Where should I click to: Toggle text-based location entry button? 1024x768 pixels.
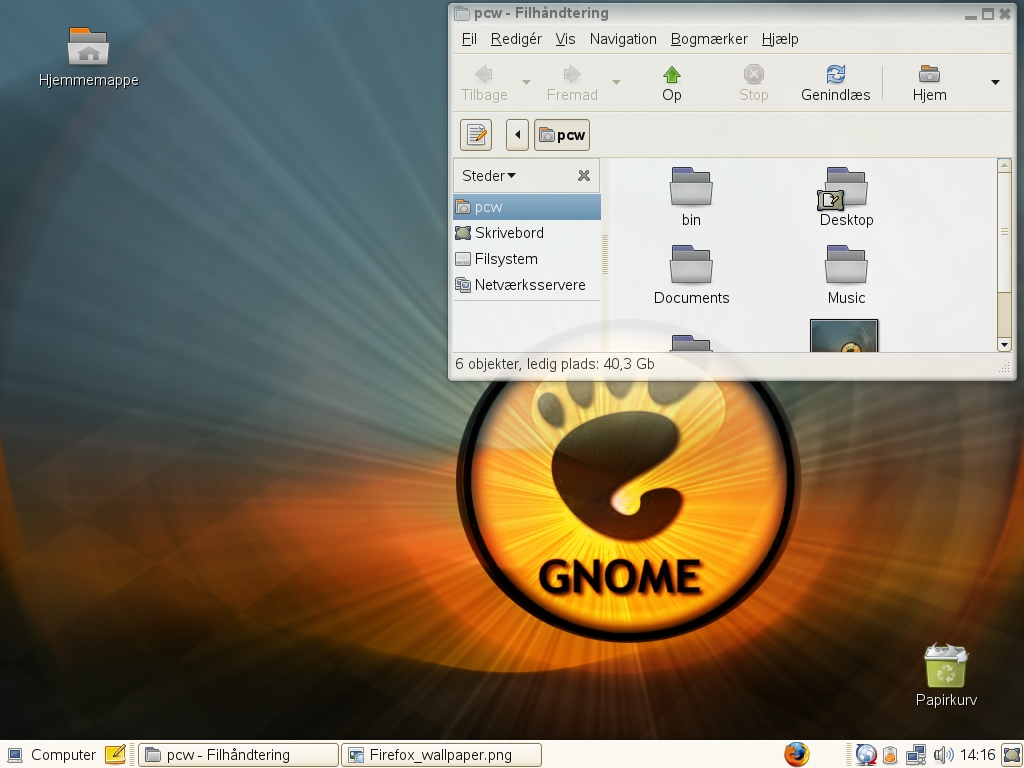(x=476, y=135)
